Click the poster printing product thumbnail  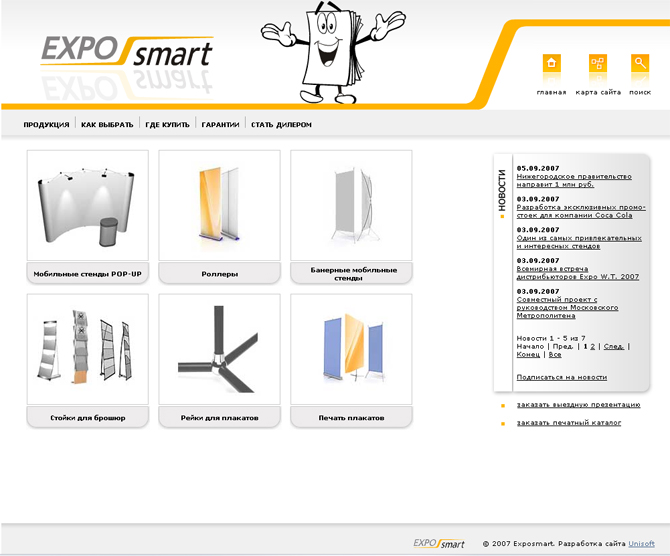pos(351,349)
